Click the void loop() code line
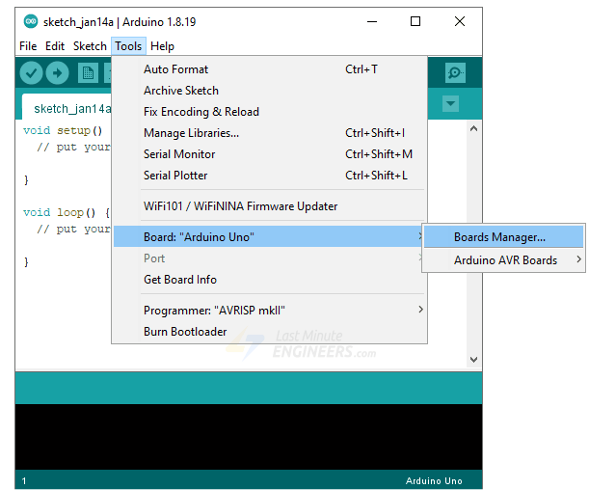The width and height of the screenshot is (590, 490). point(66,212)
